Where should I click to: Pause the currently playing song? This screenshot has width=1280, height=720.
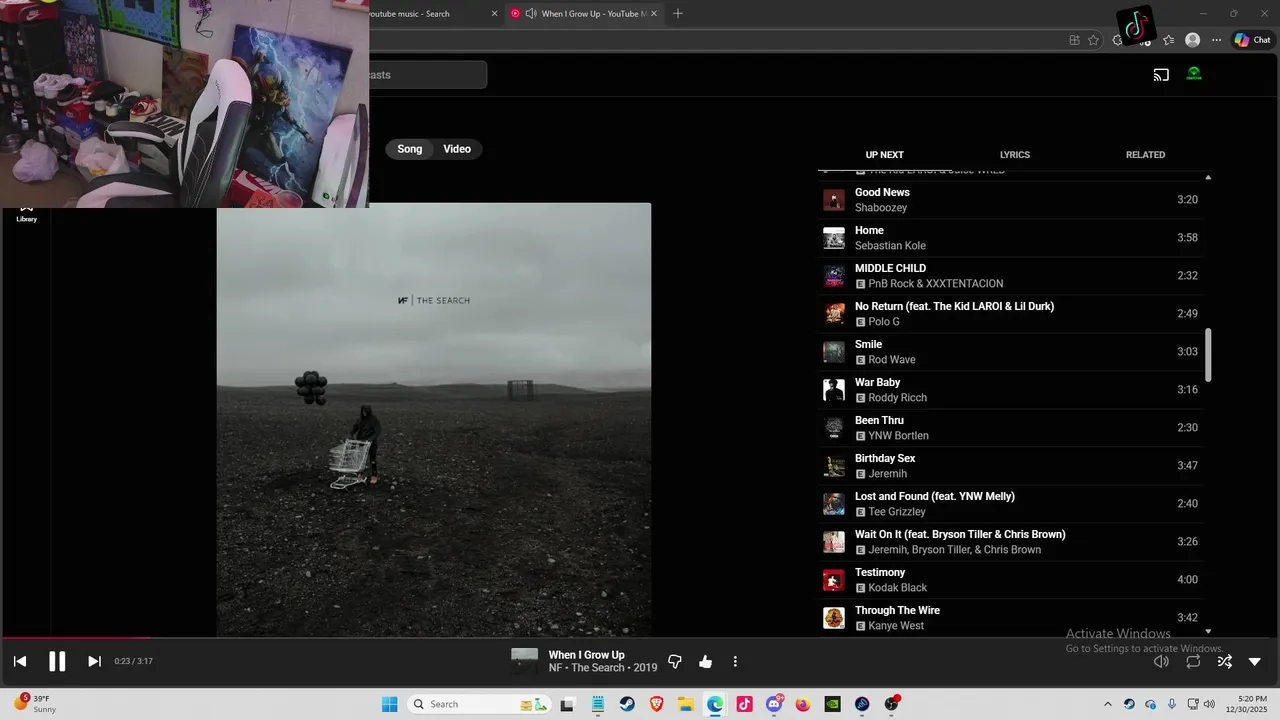pos(57,661)
